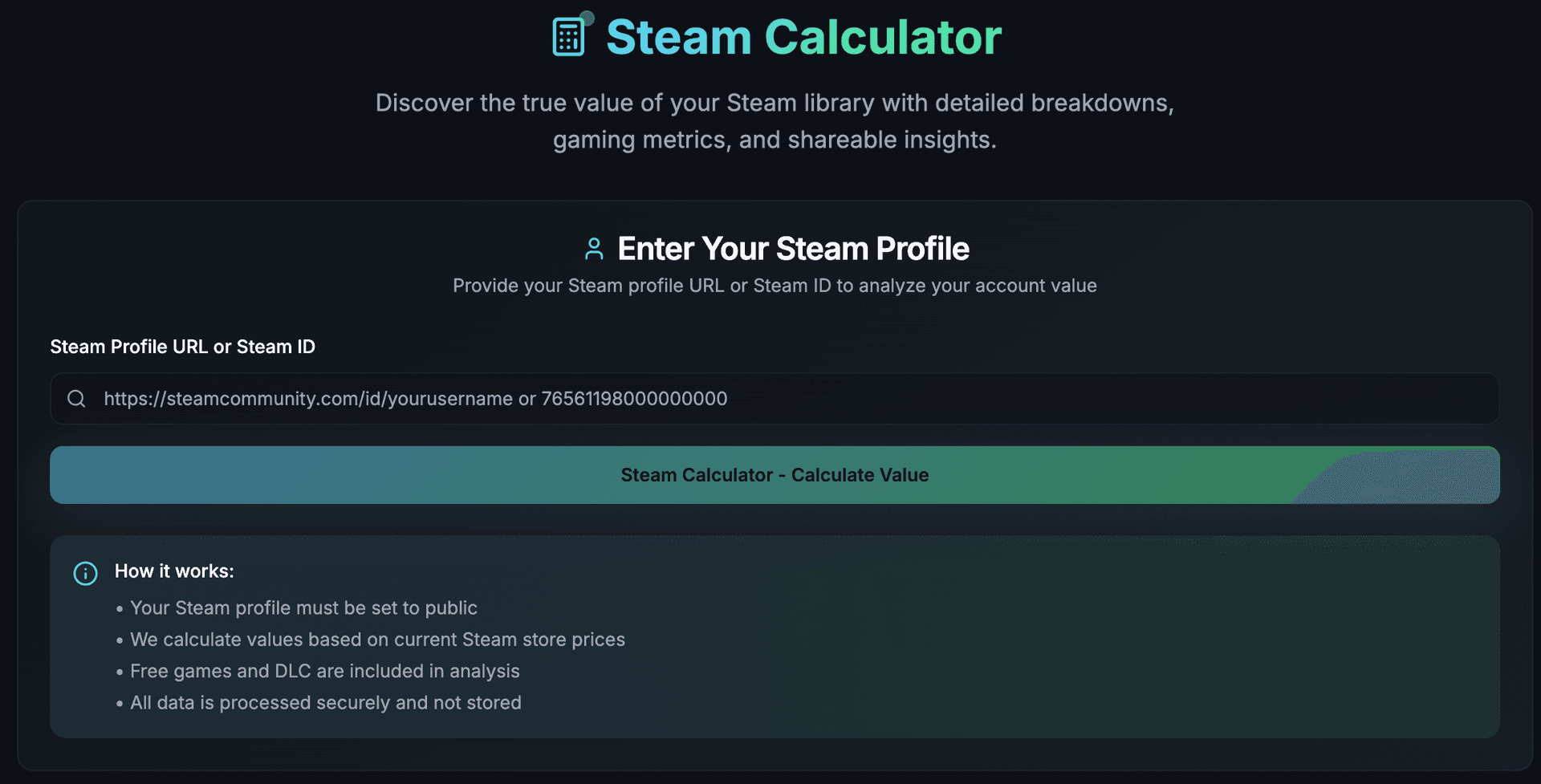Click the How it works header text
The width and height of the screenshot is (1541, 784).
pos(173,571)
